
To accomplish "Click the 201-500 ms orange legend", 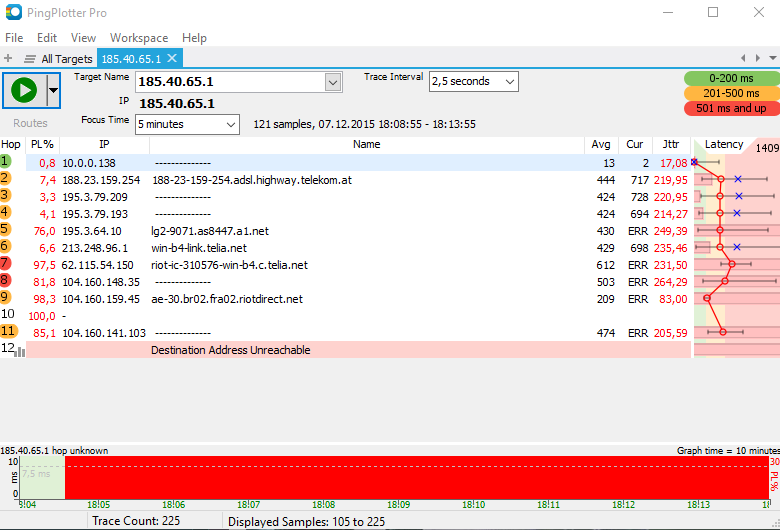I will point(731,93).
